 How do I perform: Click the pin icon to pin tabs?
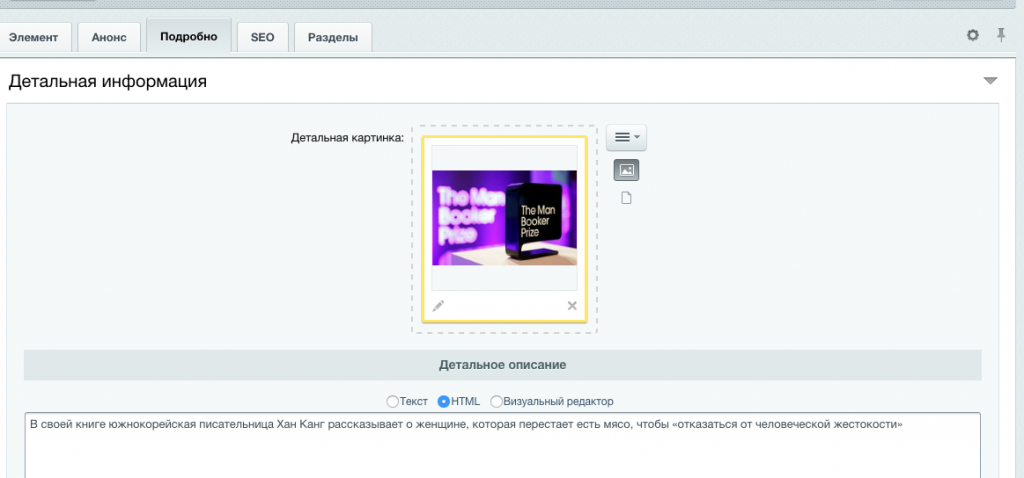point(1001,35)
